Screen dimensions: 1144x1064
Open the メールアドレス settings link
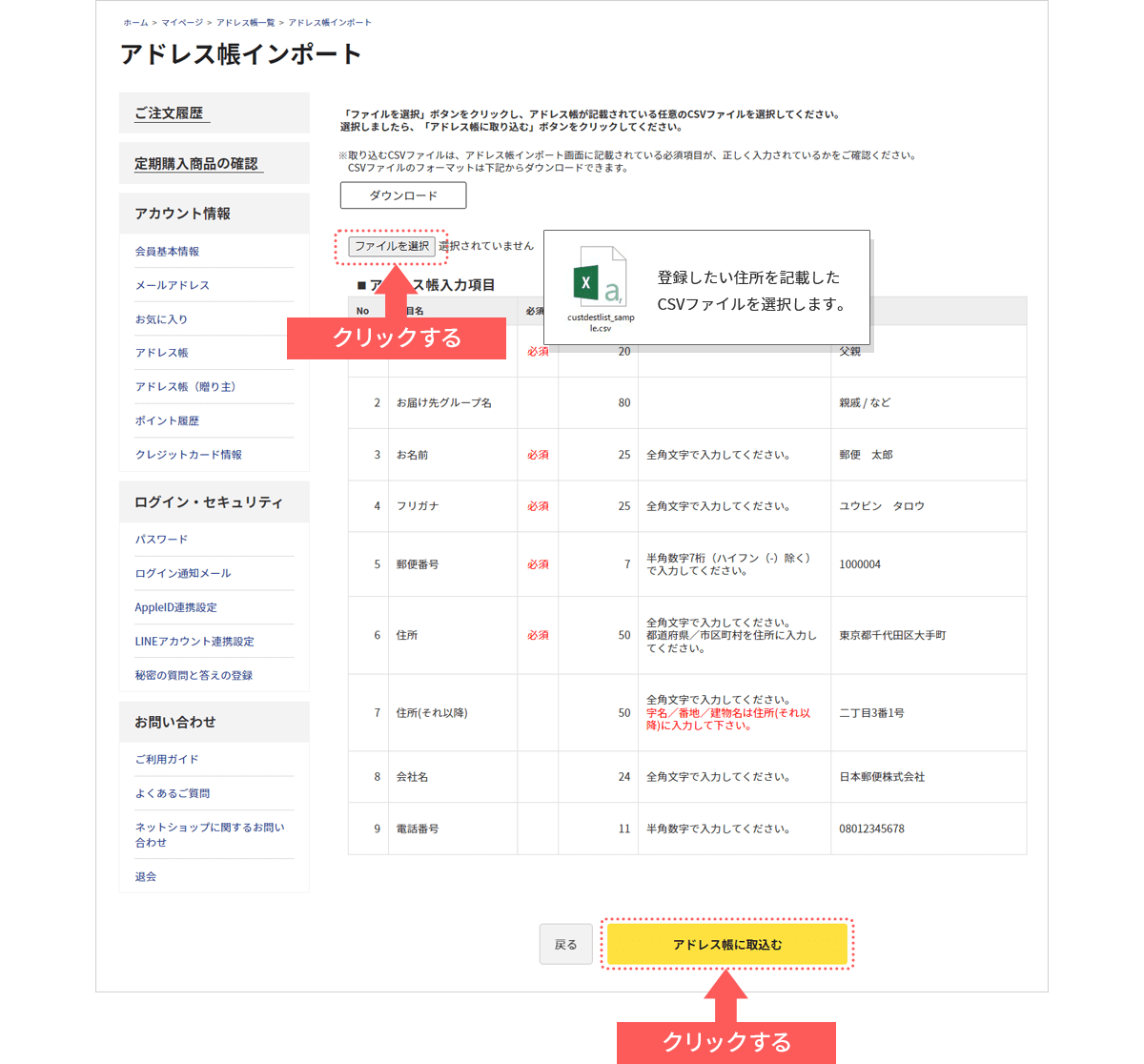pyautogui.click(x=172, y=285)
